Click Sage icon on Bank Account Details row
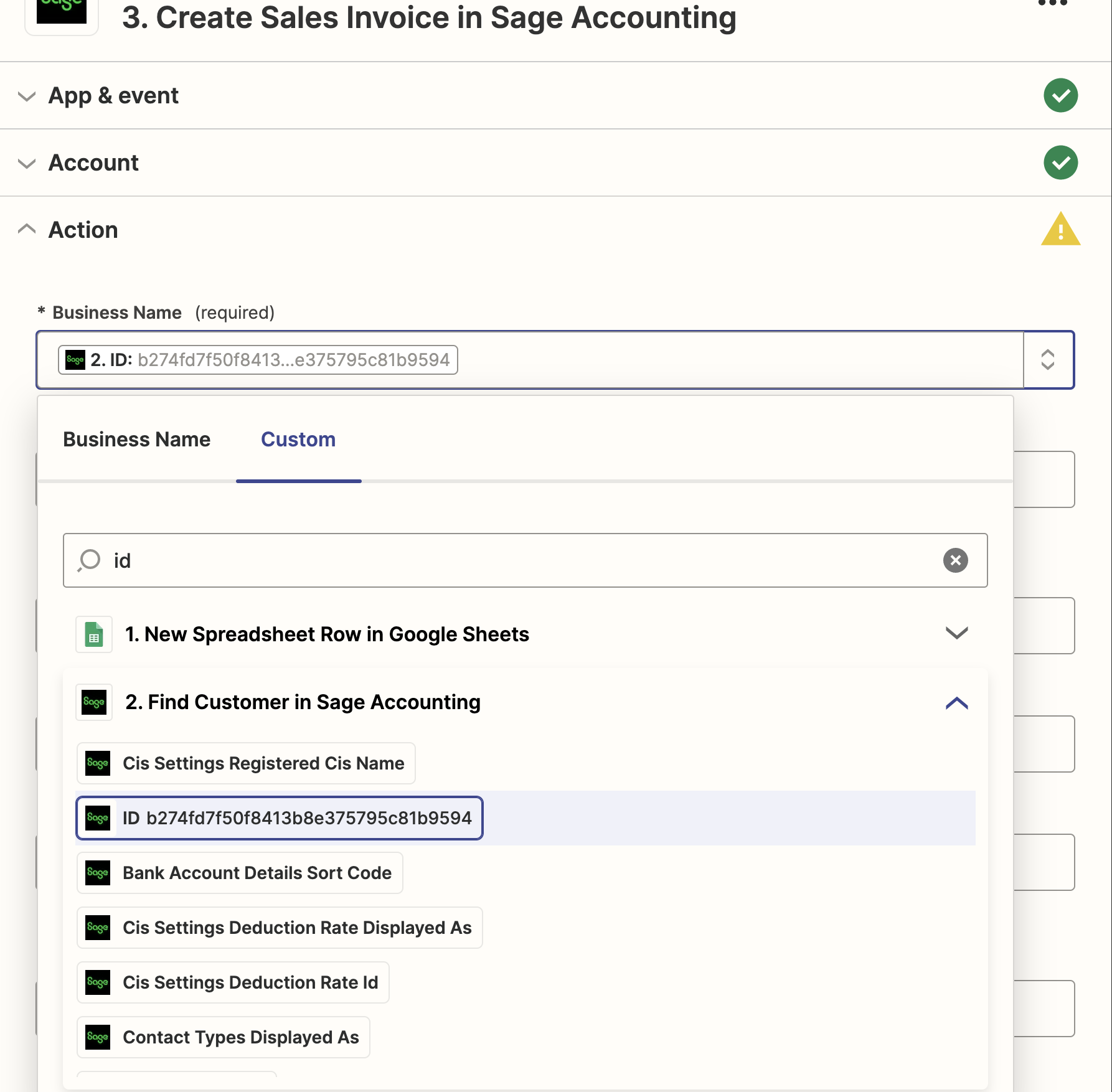Screen dimensions: 1112x1092 click(98, 873)
